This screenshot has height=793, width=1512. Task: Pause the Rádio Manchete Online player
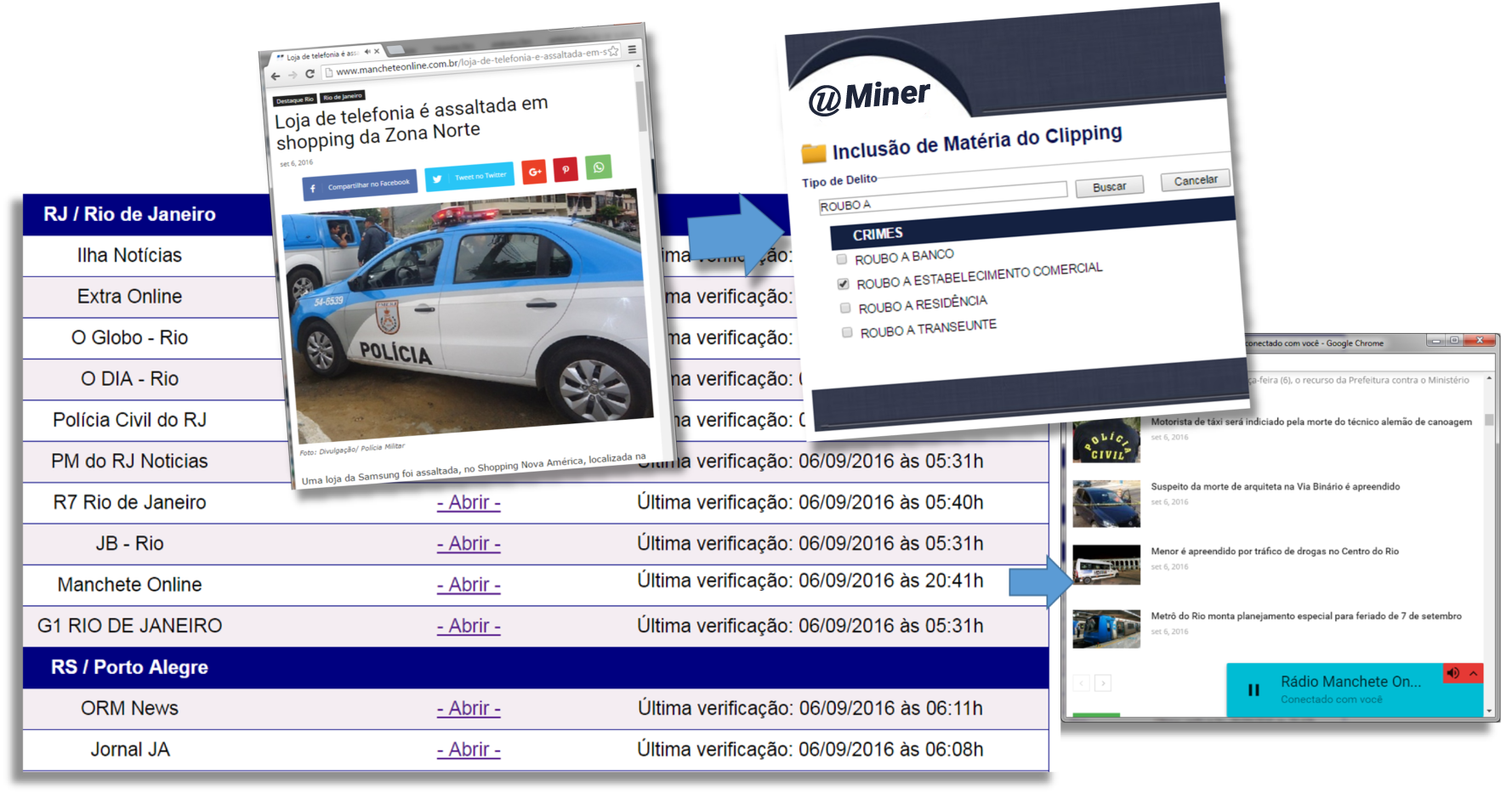tap(1253, 690)
